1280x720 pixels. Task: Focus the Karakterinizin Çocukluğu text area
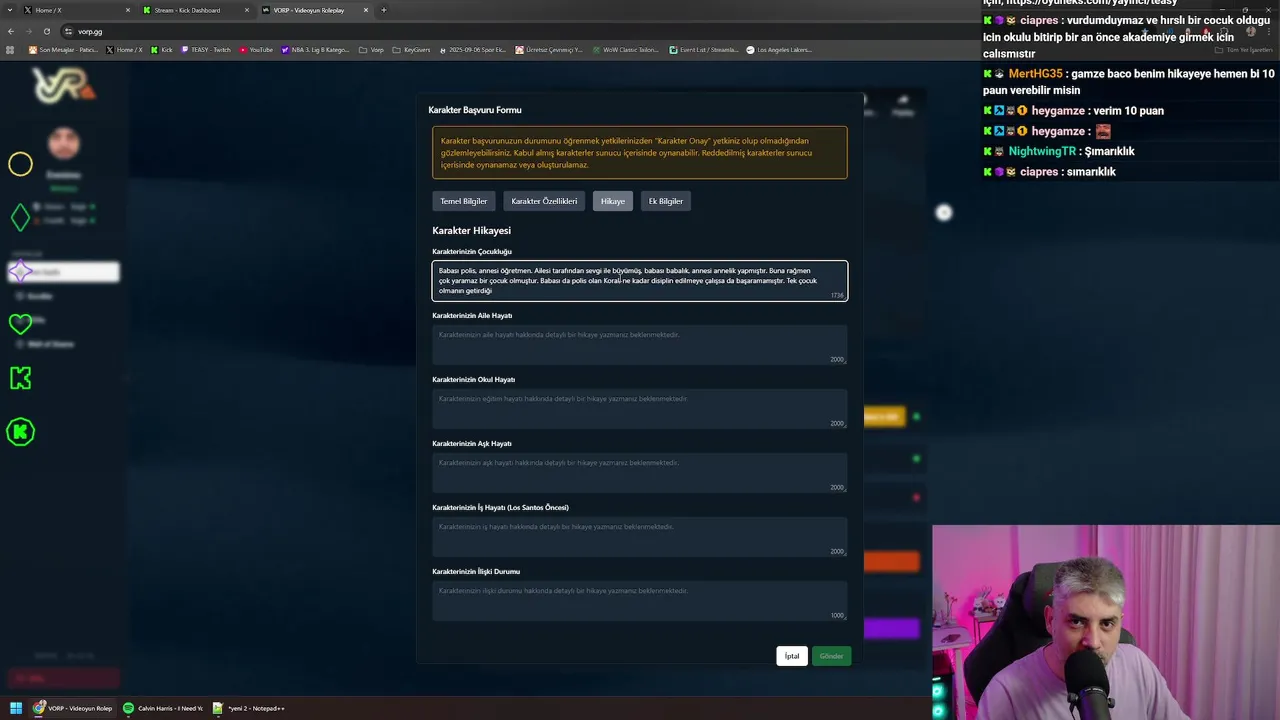point(640,280)
